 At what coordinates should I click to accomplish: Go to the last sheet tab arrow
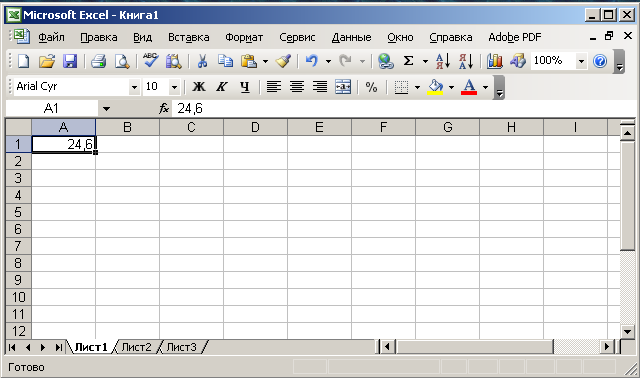point(58,347)
